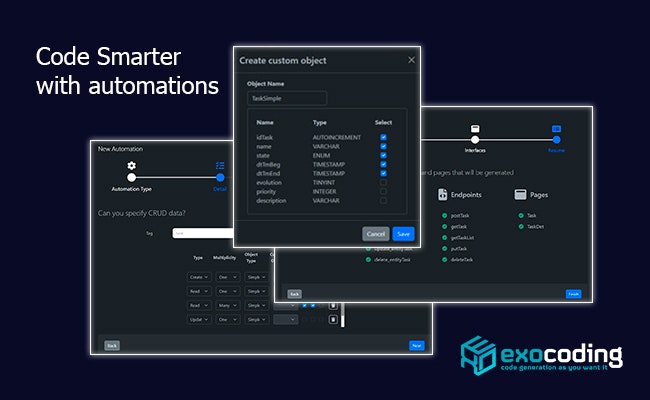Viewport: 650px width, 400px height.
Task: Click the TaskDet page name
Action: pyautogui.click(x=536, y=227)
